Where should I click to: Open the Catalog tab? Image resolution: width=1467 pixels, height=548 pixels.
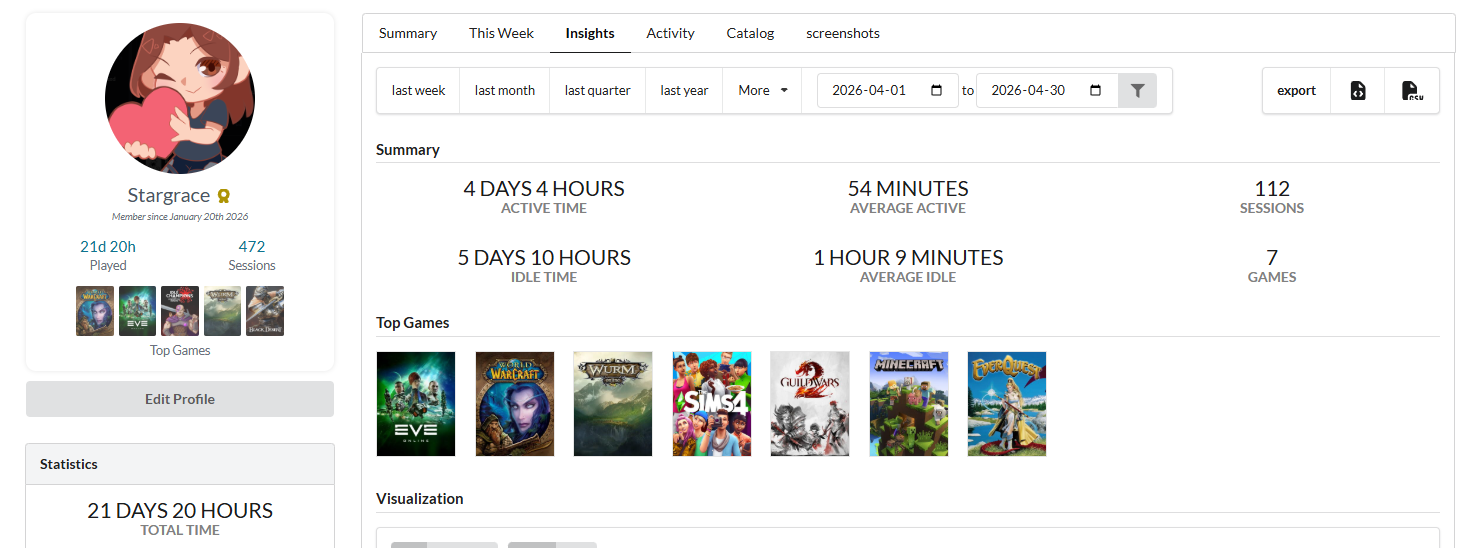pyautogui.click(x=750, y=33)
